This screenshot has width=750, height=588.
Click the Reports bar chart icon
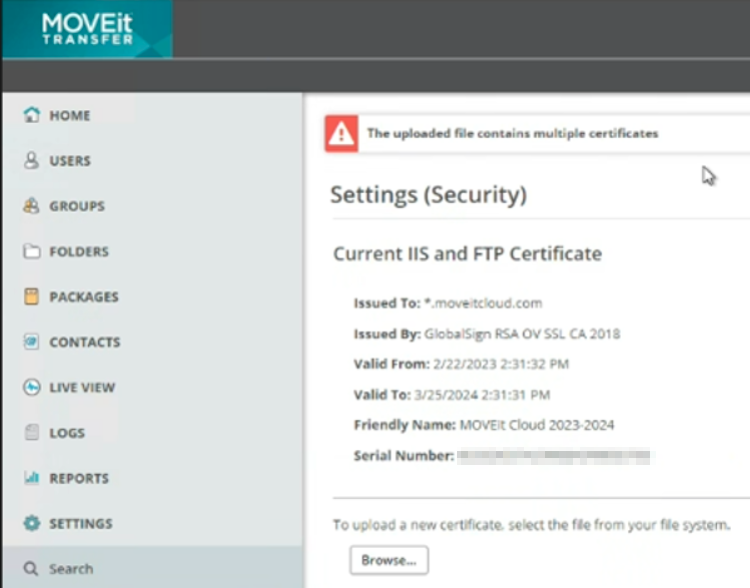[32, 477]
